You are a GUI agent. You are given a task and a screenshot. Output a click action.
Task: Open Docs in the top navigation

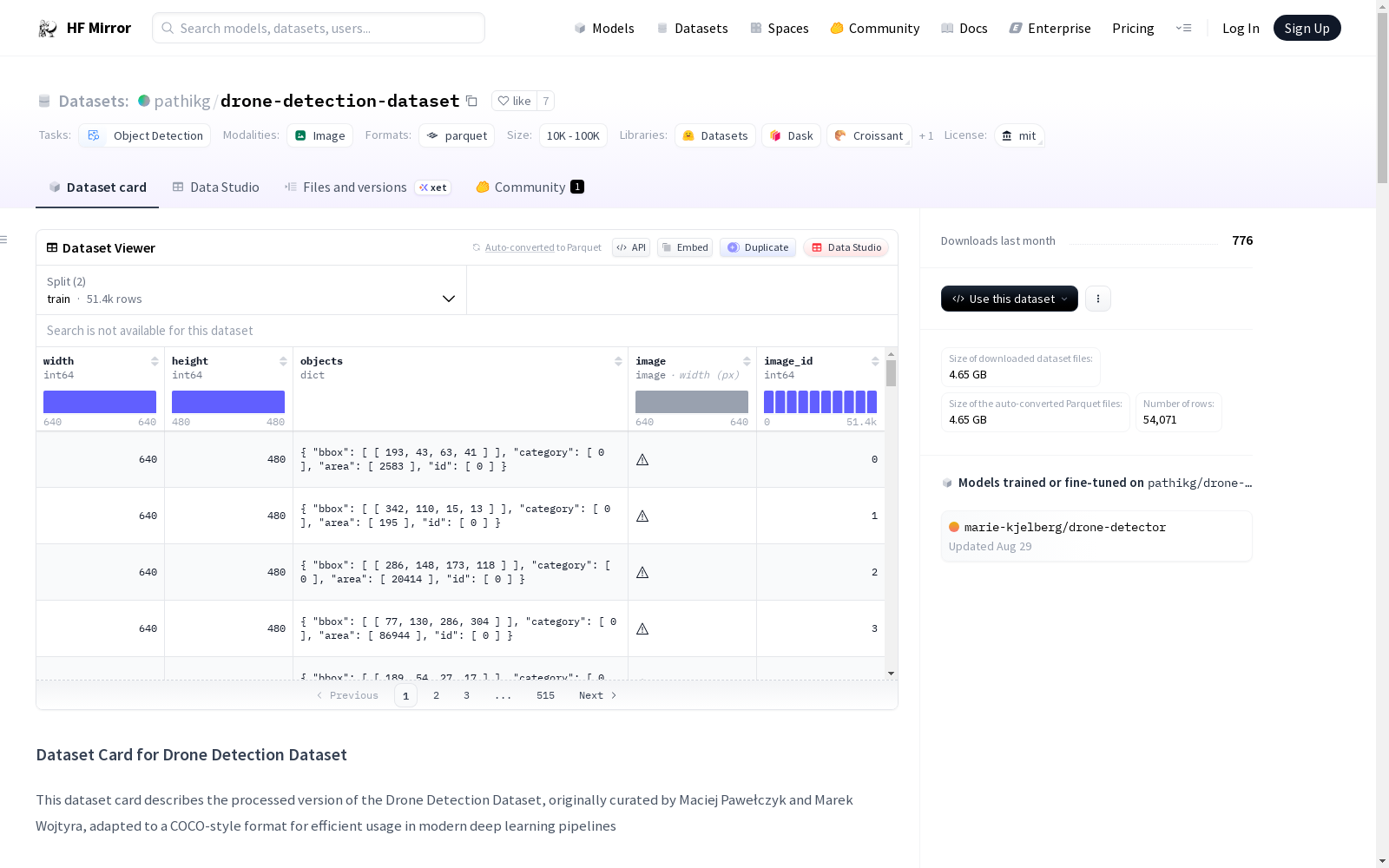(x=964, y=29)
